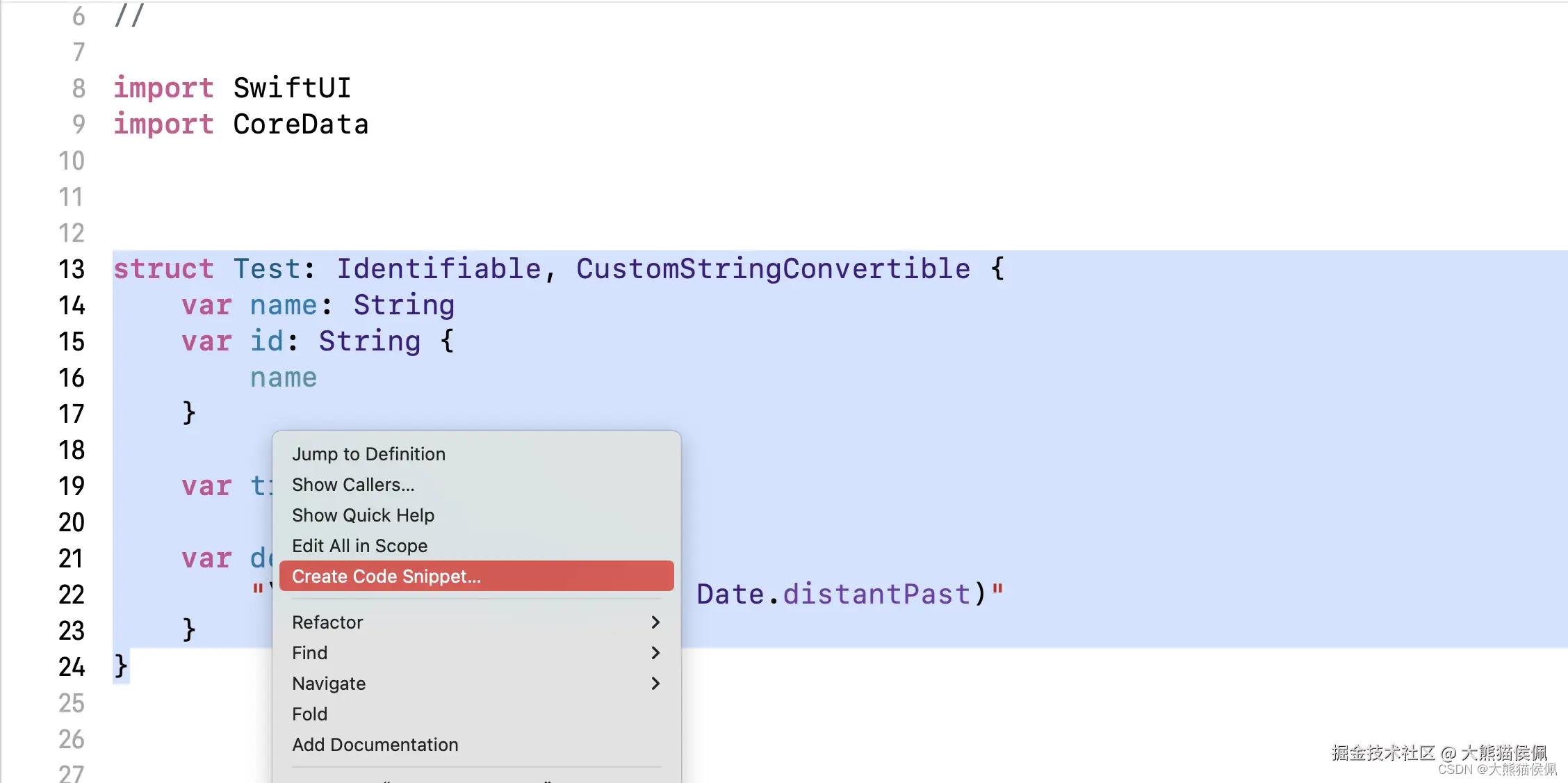Click Fold in the context menu
Image resolution: width=1568 pixels, height=783 pixels.
coord(309,714)
